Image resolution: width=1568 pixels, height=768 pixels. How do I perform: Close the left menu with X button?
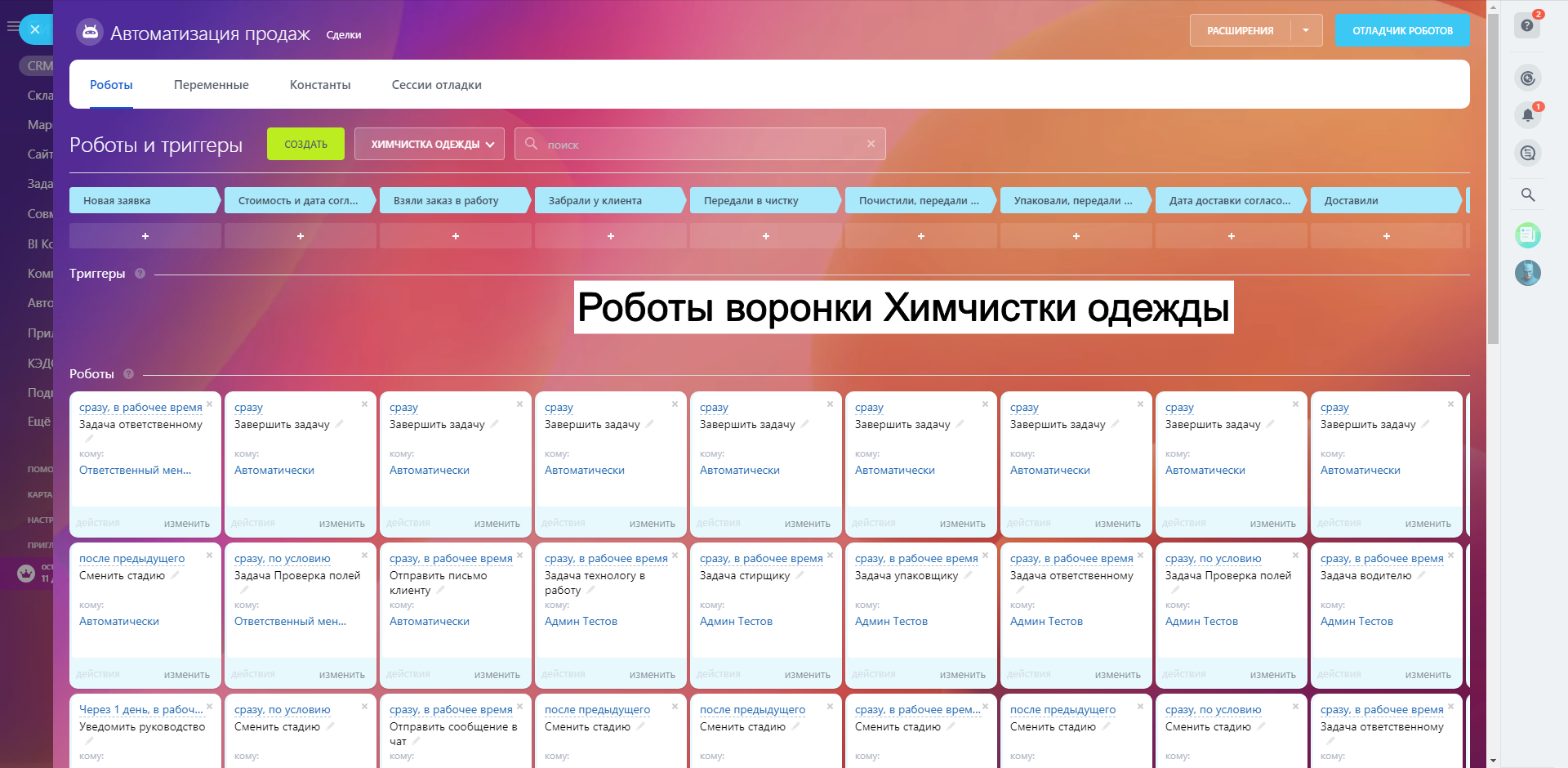click(x=35, y=29)
